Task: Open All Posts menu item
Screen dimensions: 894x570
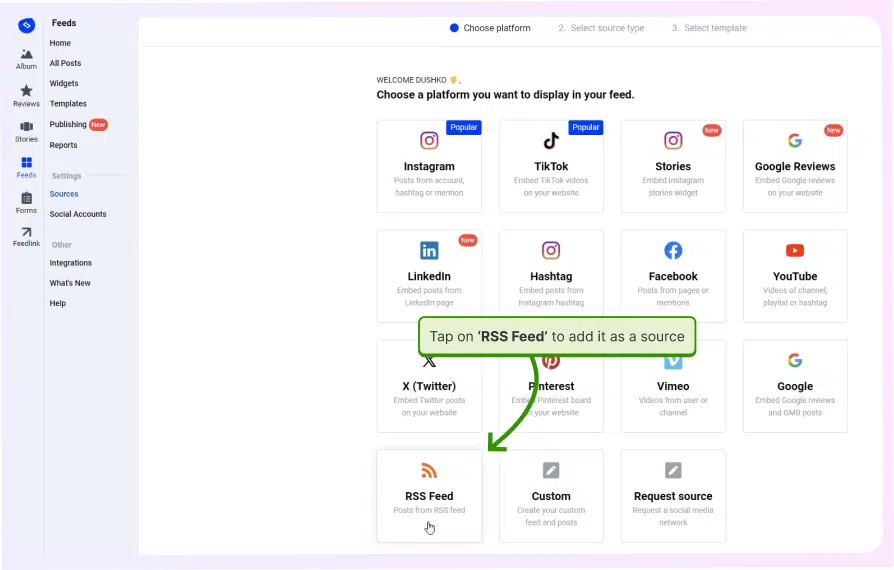Action: tap(65, 63)
